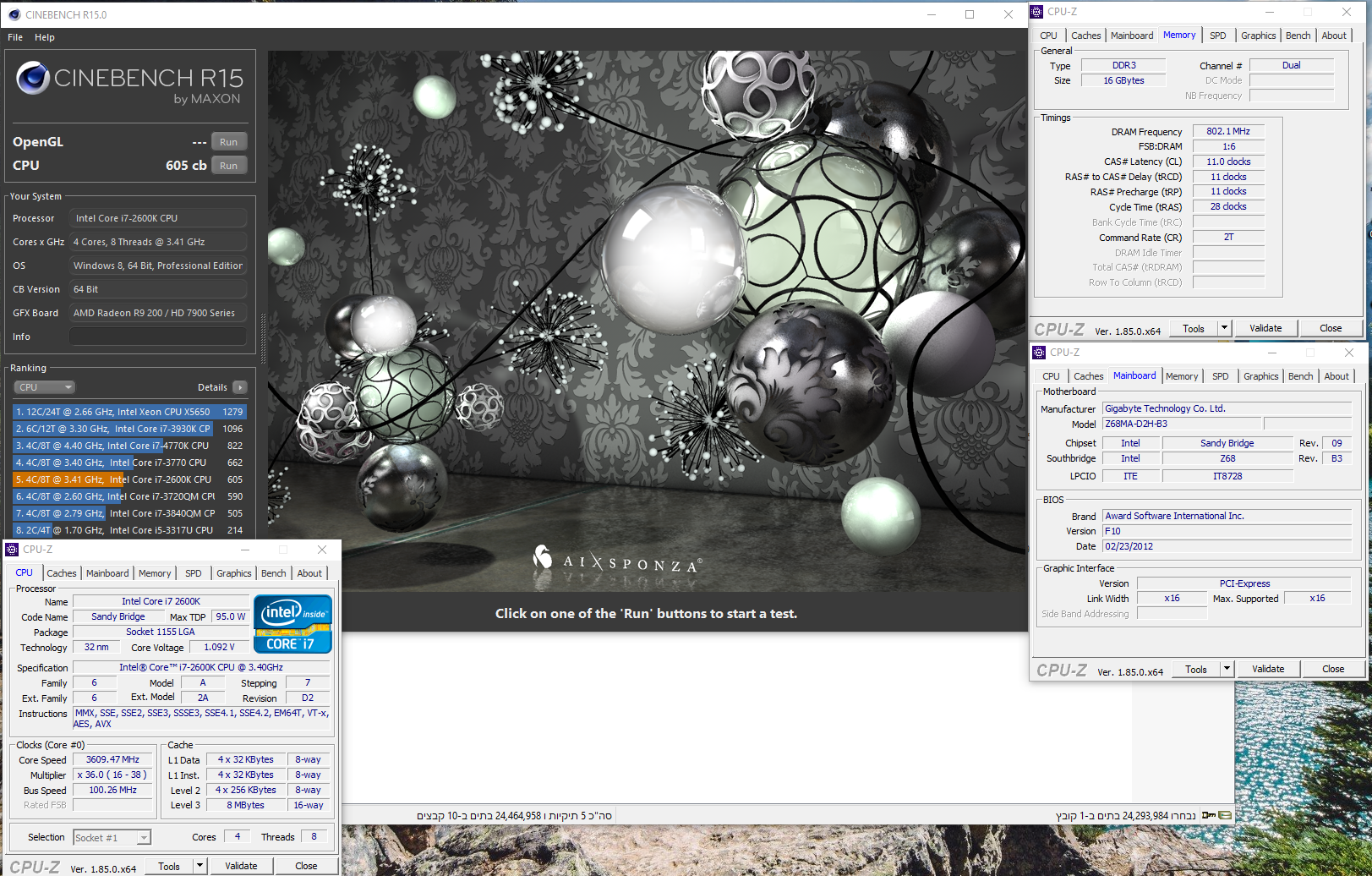Click the Intel Core i7 badge in CPU-Z
The height and width of the screenshot is (876, 1372).
click(292, 624)
